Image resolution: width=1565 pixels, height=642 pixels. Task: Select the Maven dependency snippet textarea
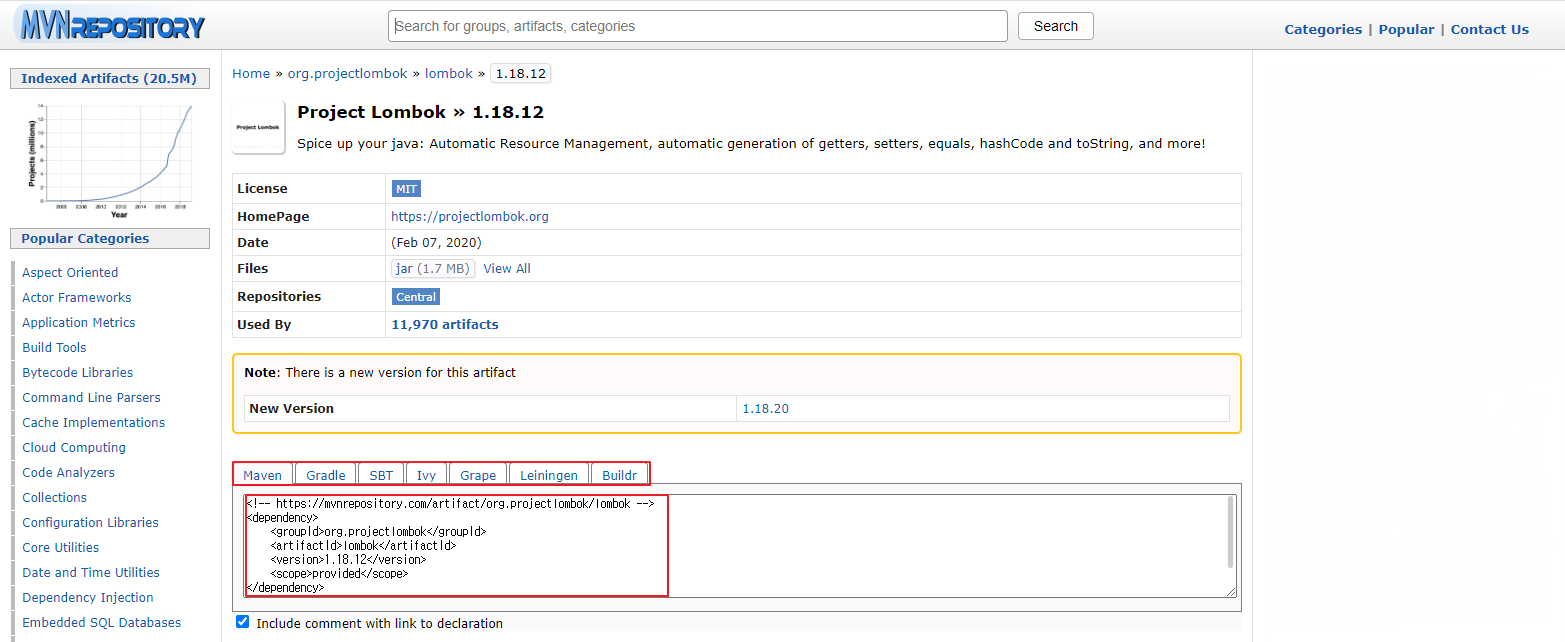(x=740, y=546)
